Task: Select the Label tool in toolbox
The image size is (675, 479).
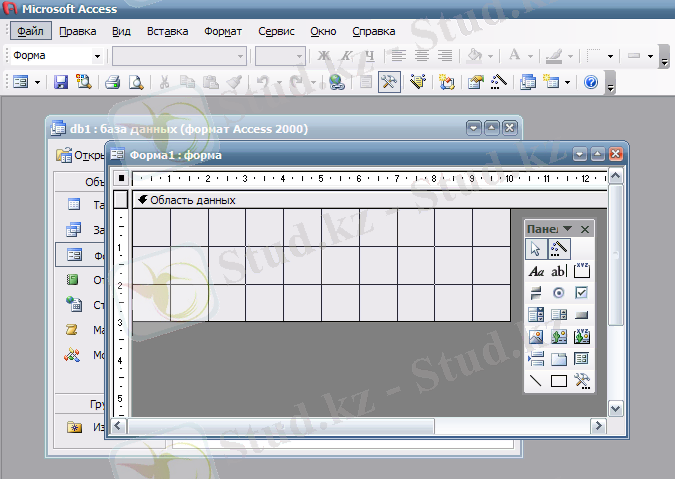Action: (x=536, y=271)
